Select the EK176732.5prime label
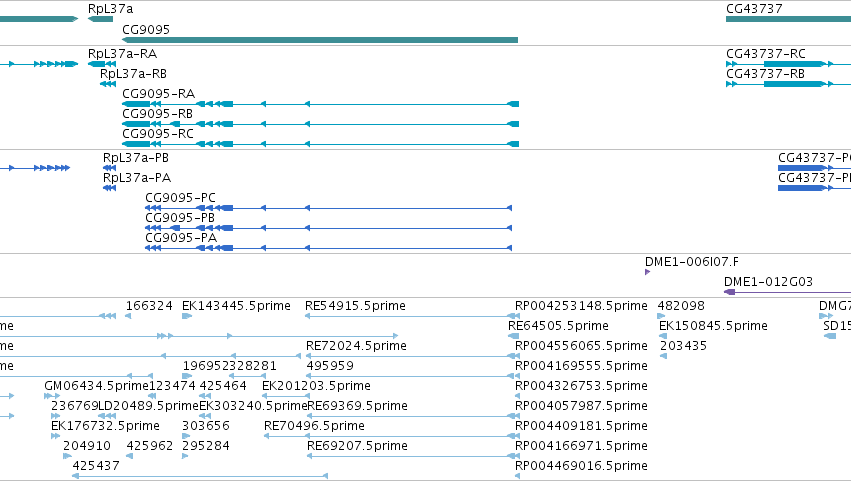This screenshot has width=851, height=481. 105,426
